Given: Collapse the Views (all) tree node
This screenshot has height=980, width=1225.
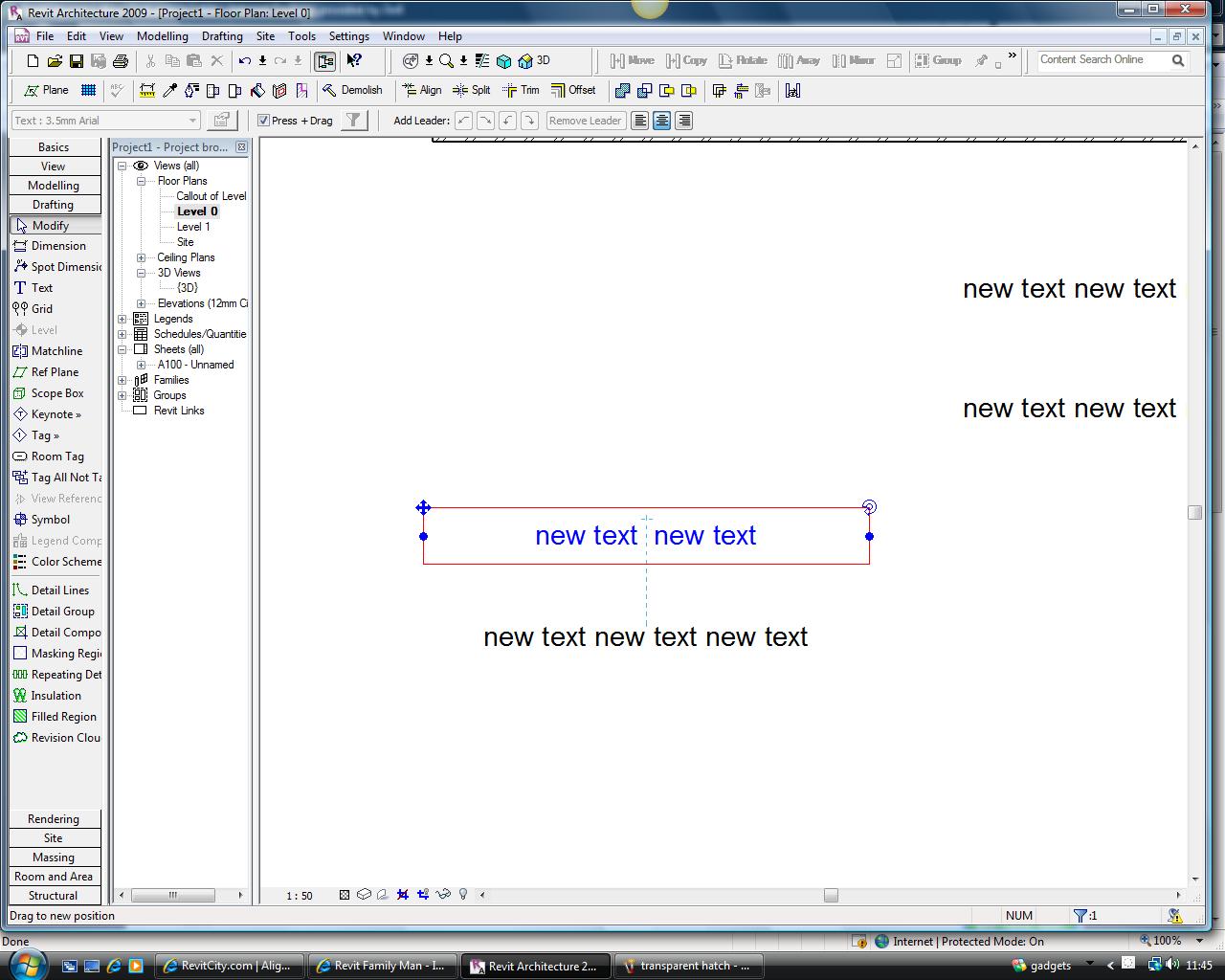Looking at the screenshot, I should (x=122, y=166).
